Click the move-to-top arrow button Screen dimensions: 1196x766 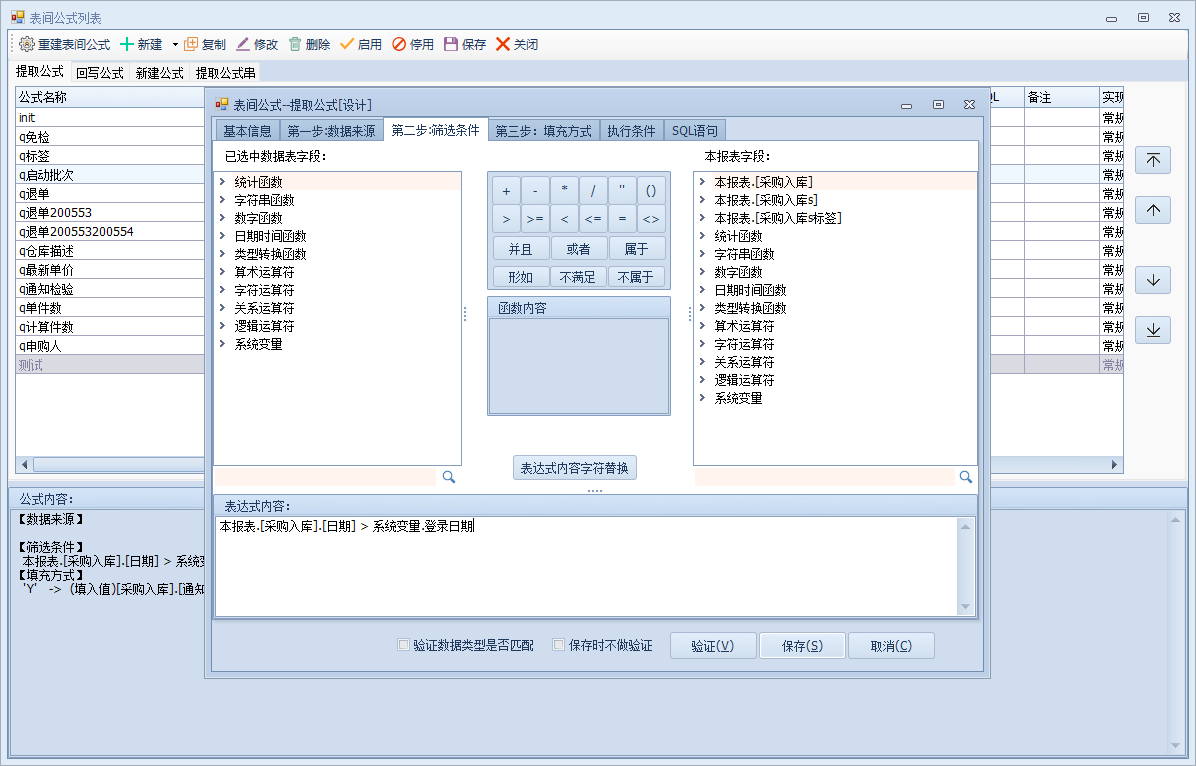pyautogui.click(x=1152, y=161)
